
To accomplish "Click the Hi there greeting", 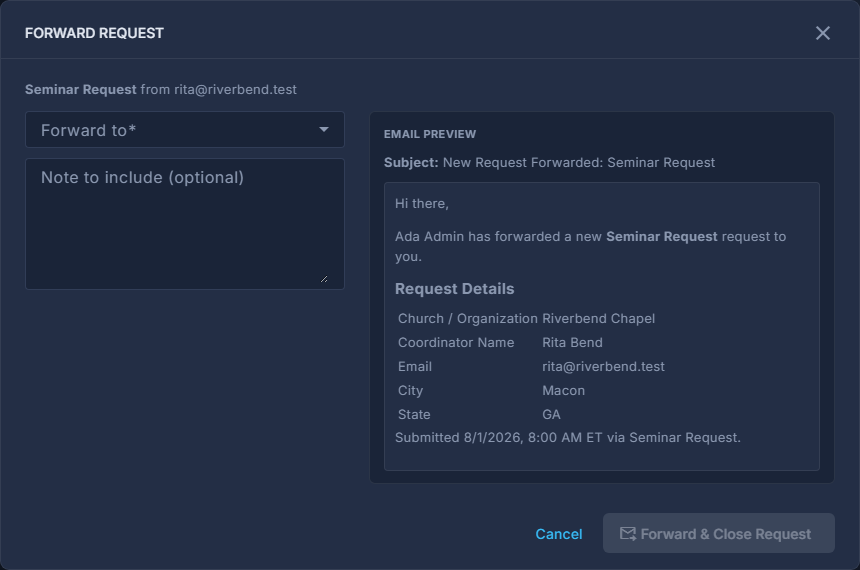I will [422, 204].
